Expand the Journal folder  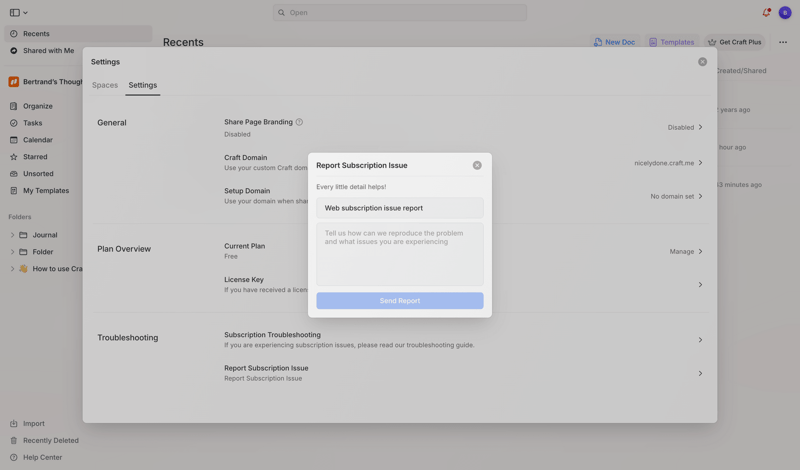[12, 235]
